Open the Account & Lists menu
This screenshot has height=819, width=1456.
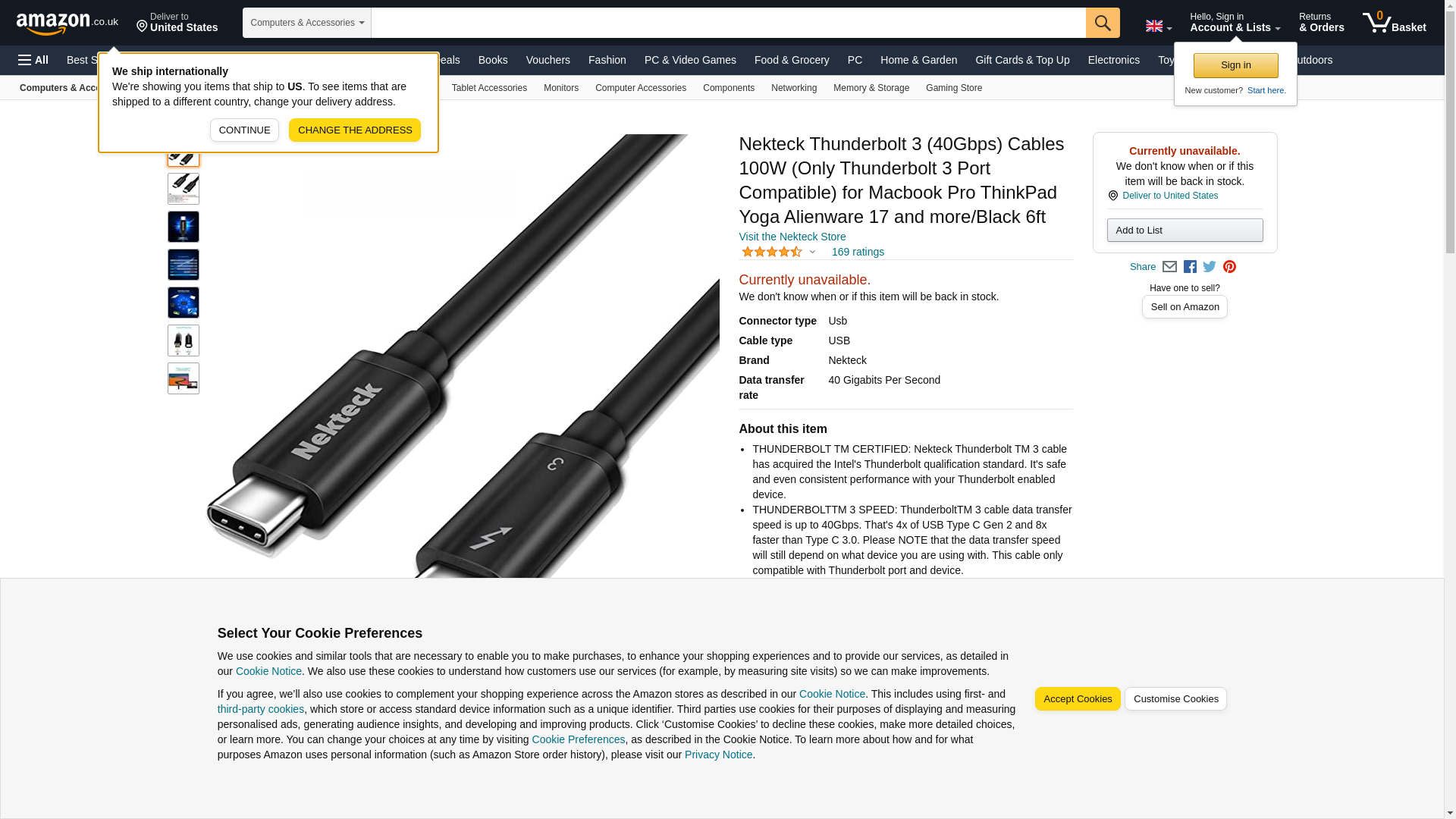(1235, 23)
